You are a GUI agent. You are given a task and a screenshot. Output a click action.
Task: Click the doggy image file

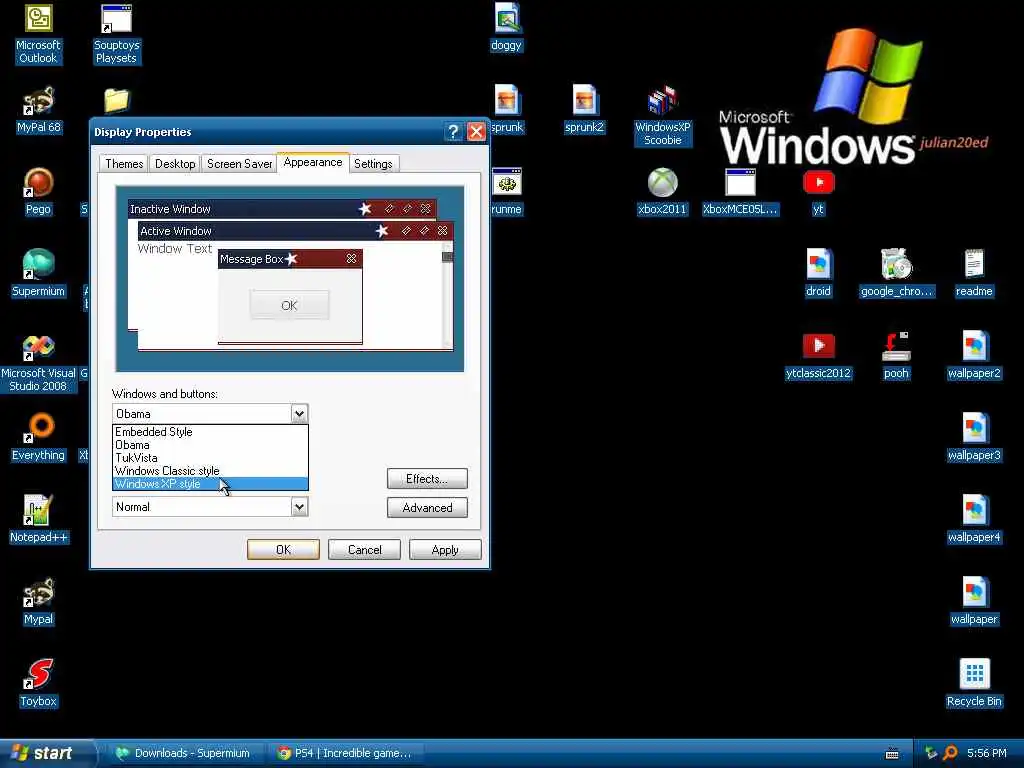pos(506,27)
